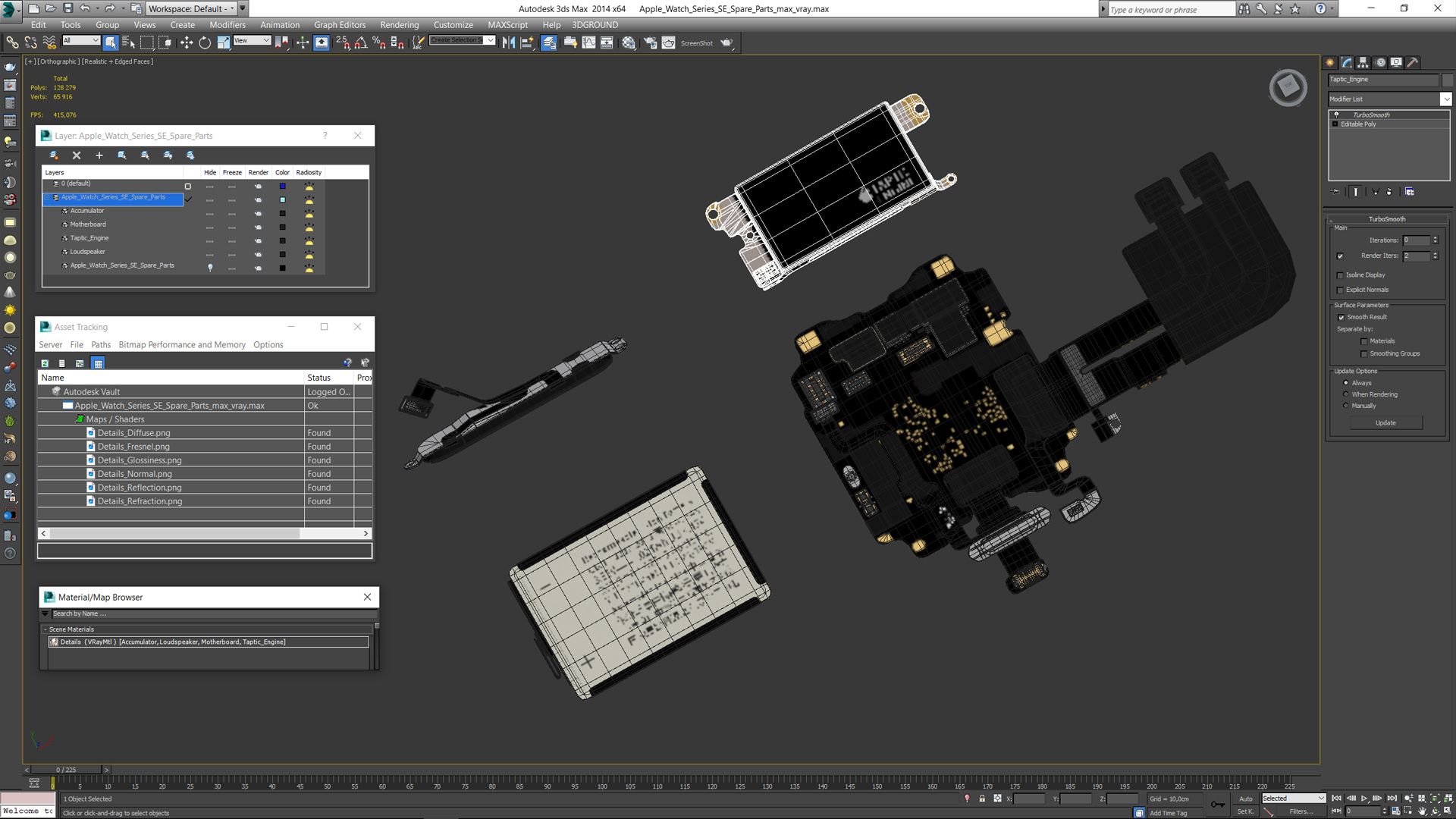
Task: Select the Always update option
Action: [x=1346, y=383]
